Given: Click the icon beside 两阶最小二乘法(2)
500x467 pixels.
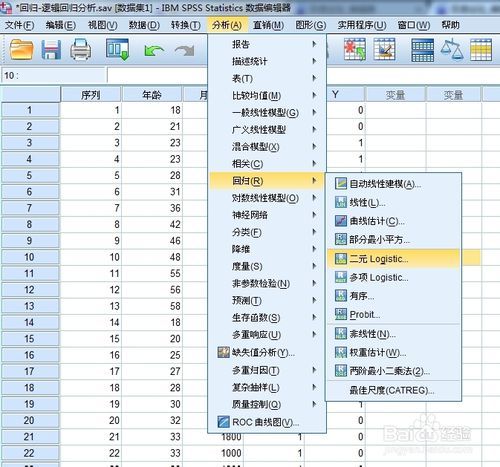Looking at the screenshot, I should pos(341,370).
